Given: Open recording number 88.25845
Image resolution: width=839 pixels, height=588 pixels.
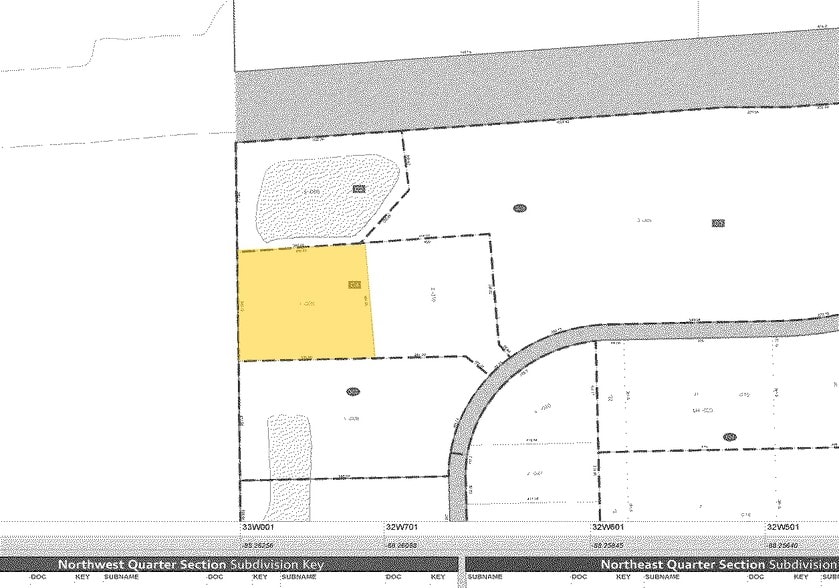Looking at the screenshot, I should click(x=606, y=546).
